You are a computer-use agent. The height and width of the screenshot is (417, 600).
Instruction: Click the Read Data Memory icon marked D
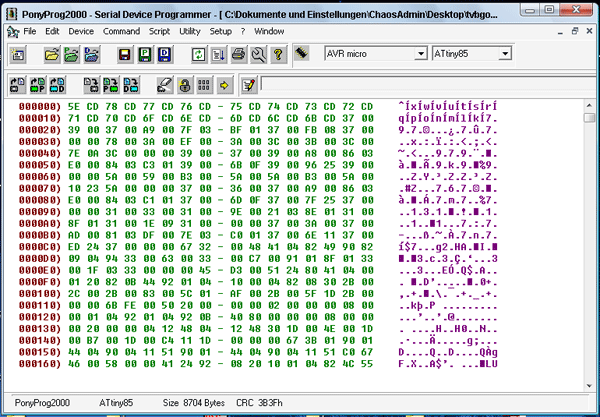point(57,85)
